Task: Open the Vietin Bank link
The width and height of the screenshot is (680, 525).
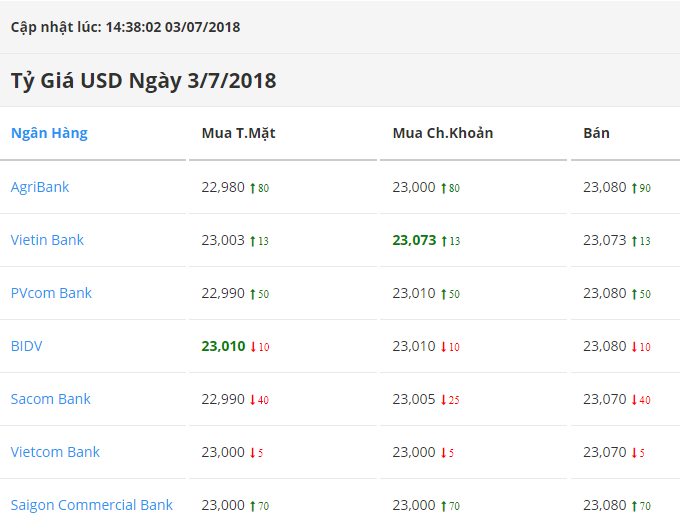Action: click(47, 240)
